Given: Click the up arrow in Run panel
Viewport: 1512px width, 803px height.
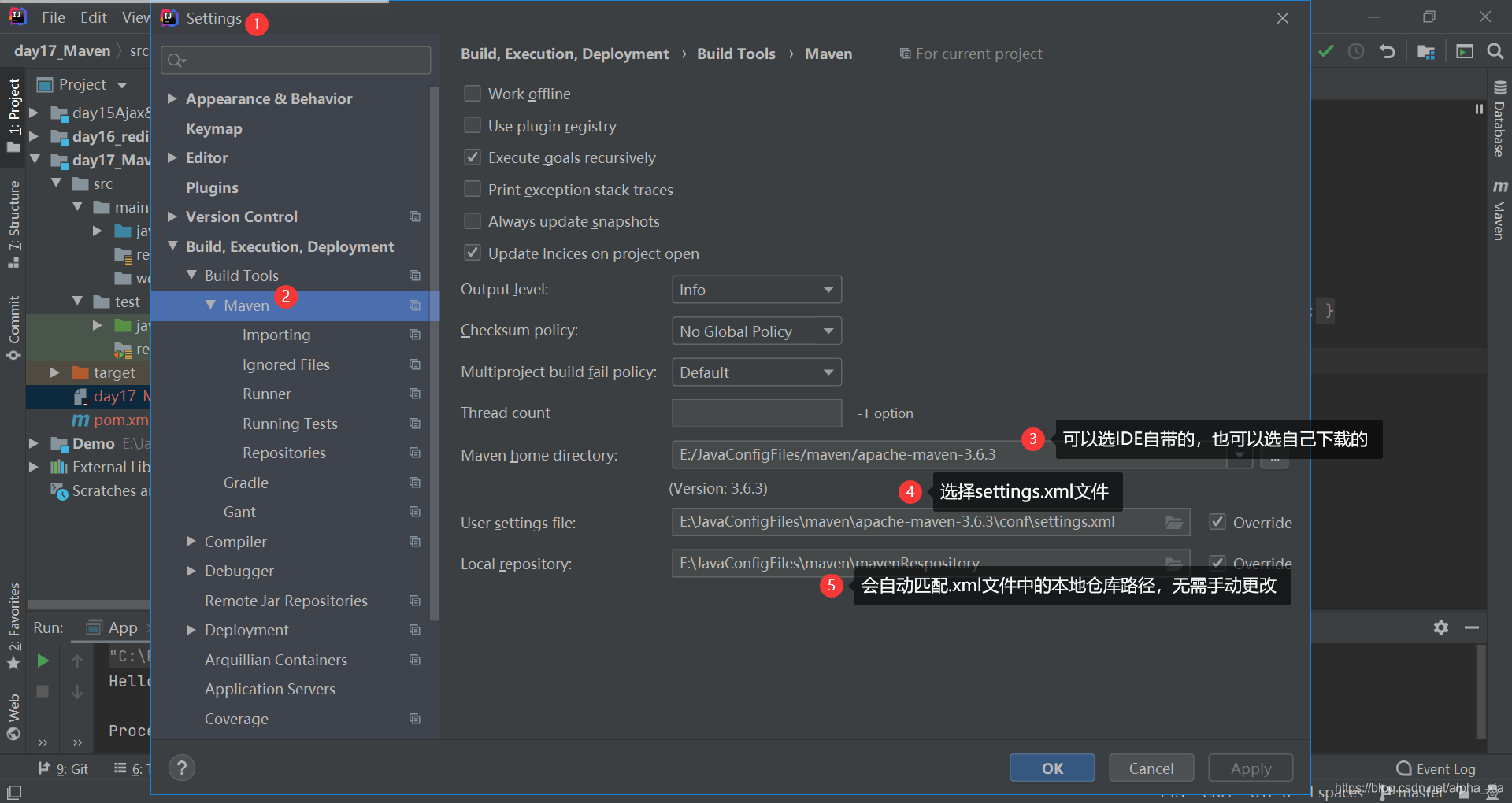Looking at the screenshot, I should [77, 661].
